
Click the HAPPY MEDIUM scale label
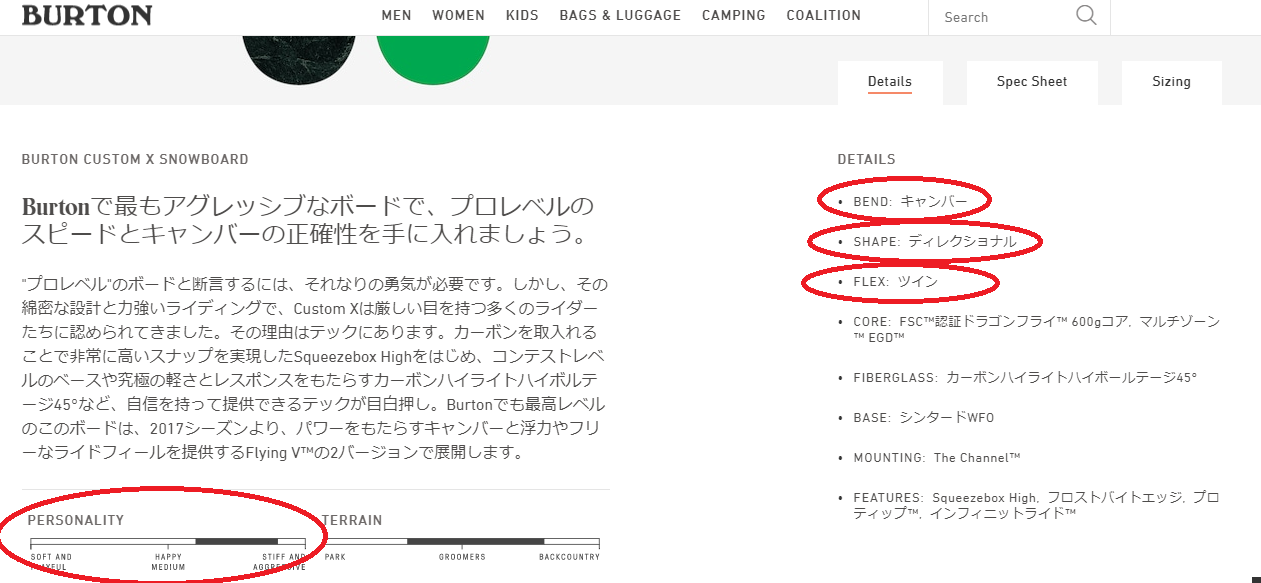click(168, 562)
